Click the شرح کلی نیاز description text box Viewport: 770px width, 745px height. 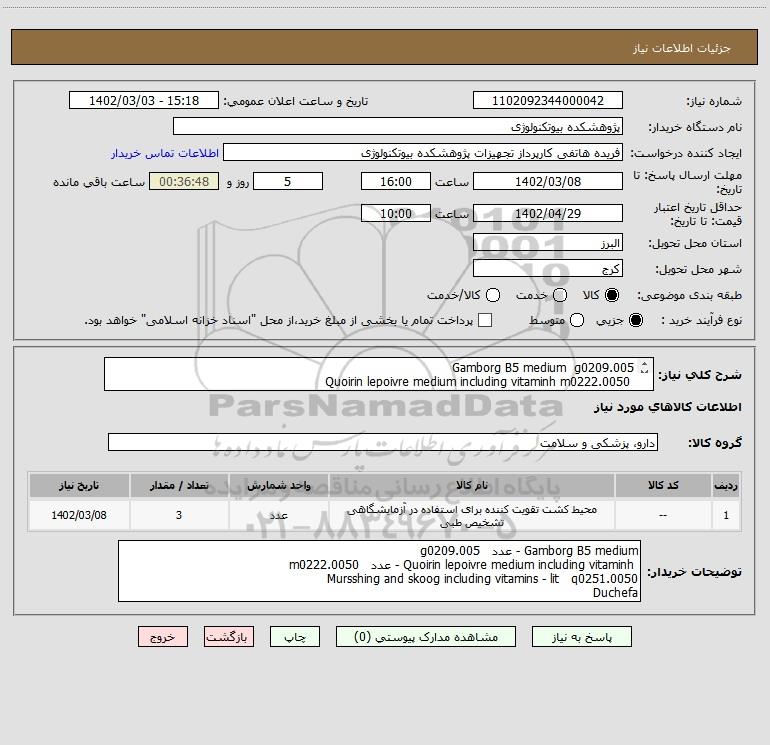pos(379,374)
